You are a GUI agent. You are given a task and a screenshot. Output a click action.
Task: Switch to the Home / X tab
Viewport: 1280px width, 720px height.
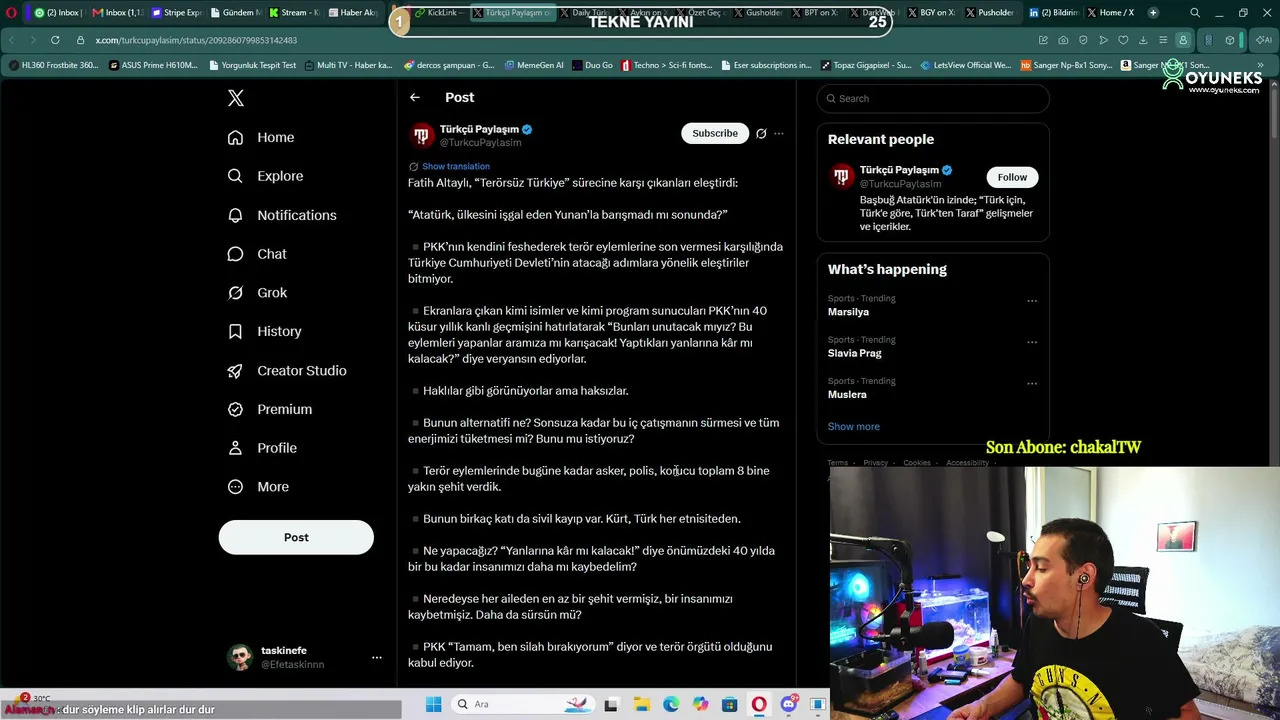(1110, 13)
